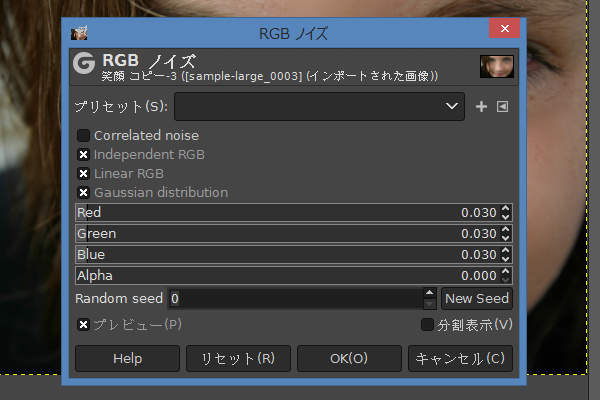Click the window icon in title bar
The image size is (600, 400).
[79, 33]
